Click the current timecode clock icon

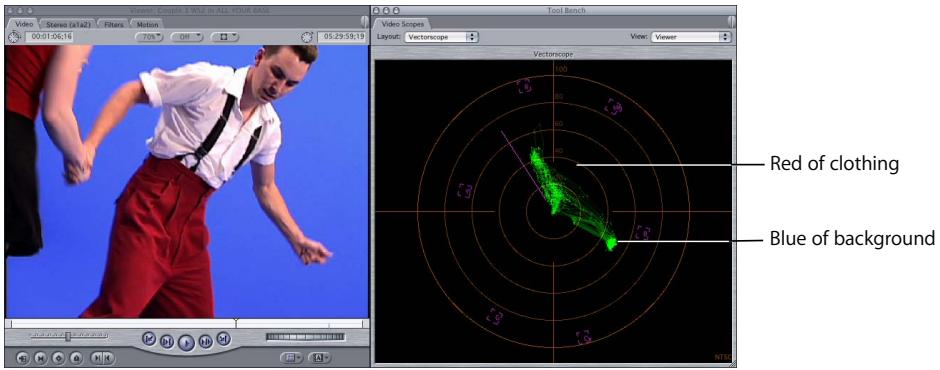[x=308, y=37]
